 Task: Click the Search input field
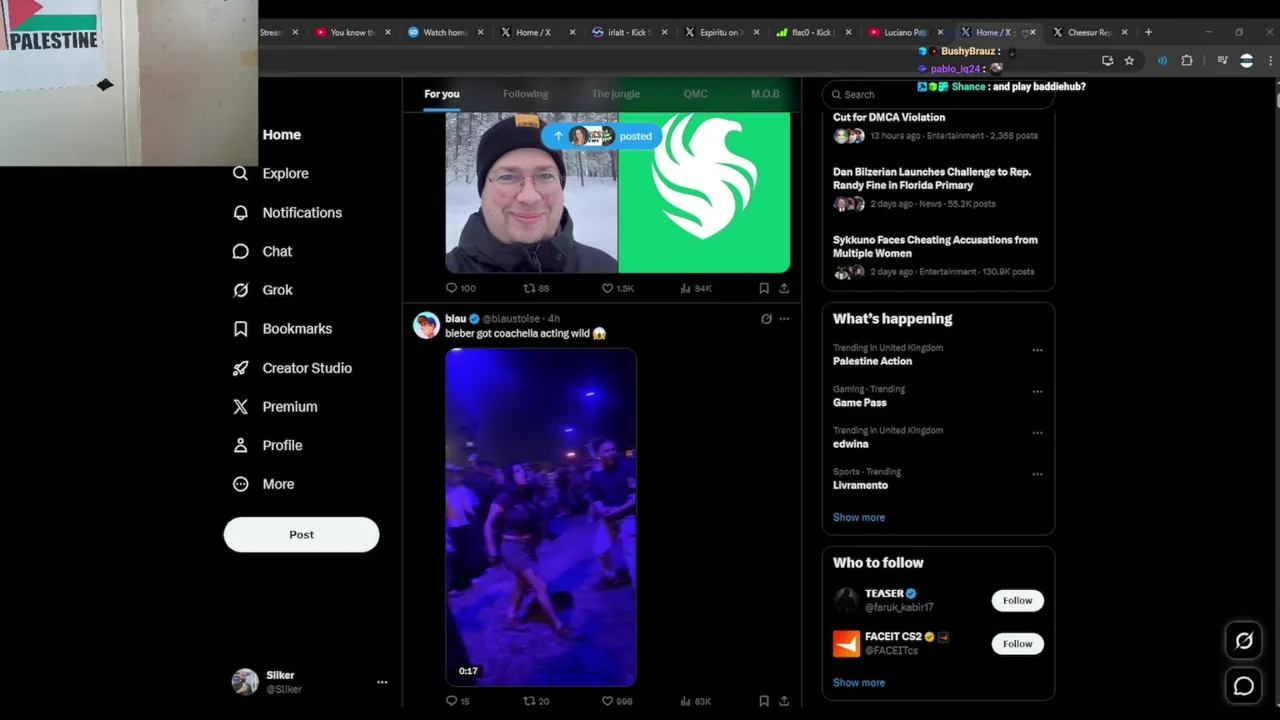pyautogui.click(x=938, y=94)
